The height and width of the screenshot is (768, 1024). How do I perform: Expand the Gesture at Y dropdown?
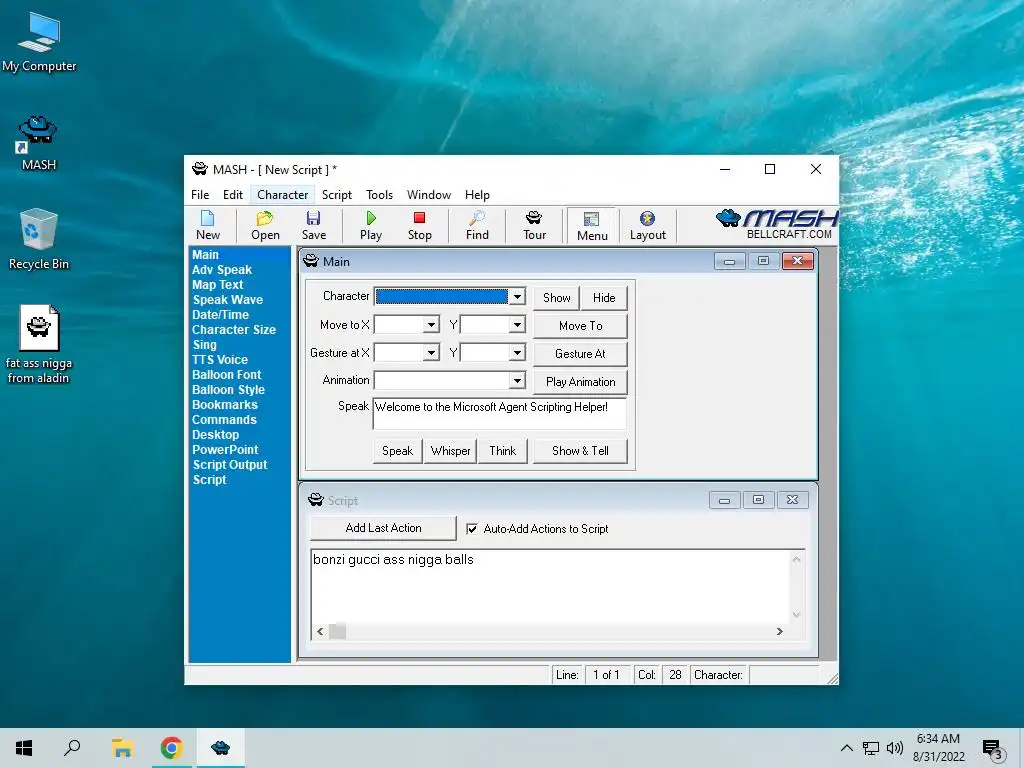point(517,353)
